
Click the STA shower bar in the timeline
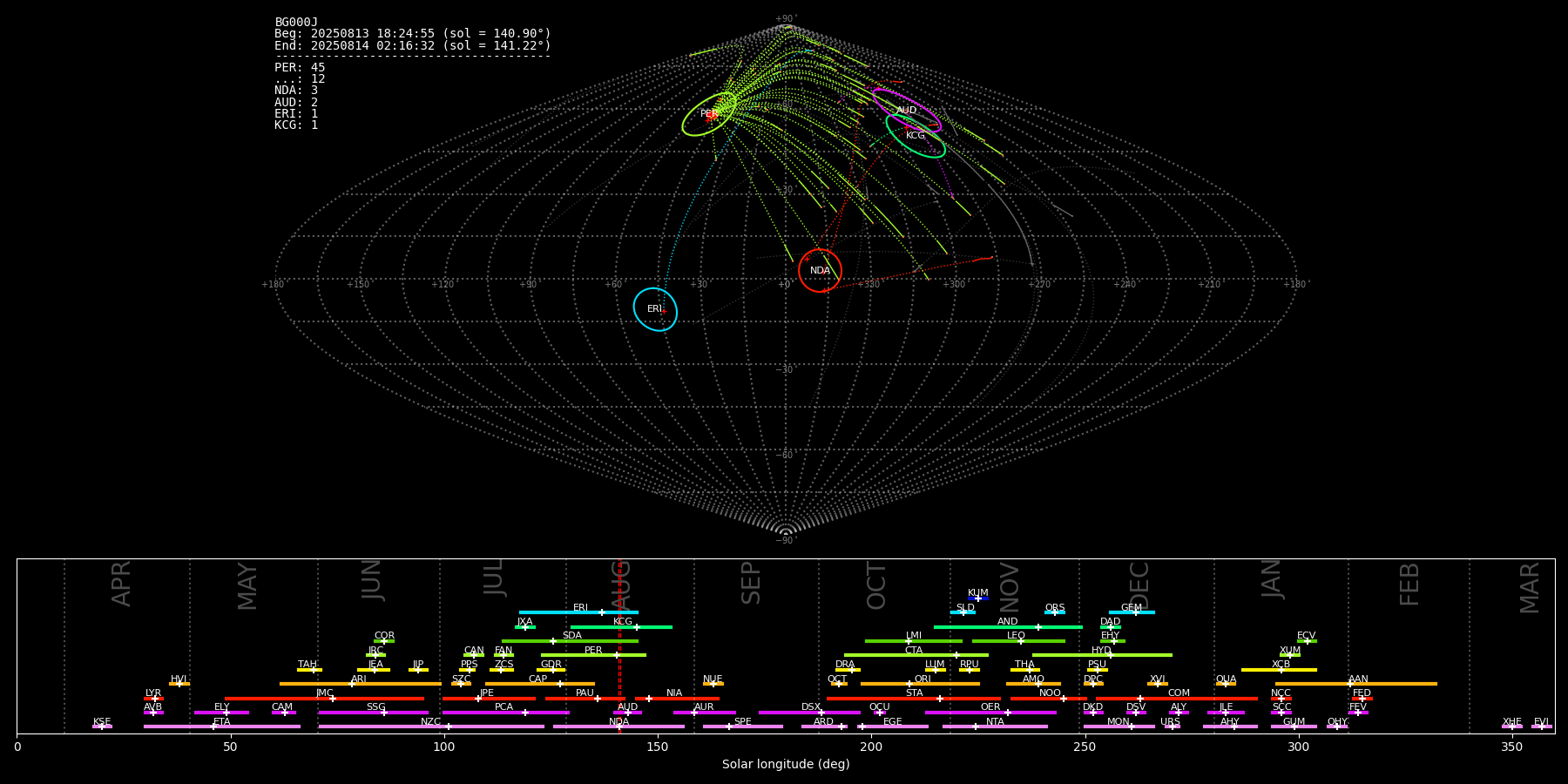pos(914,699)
